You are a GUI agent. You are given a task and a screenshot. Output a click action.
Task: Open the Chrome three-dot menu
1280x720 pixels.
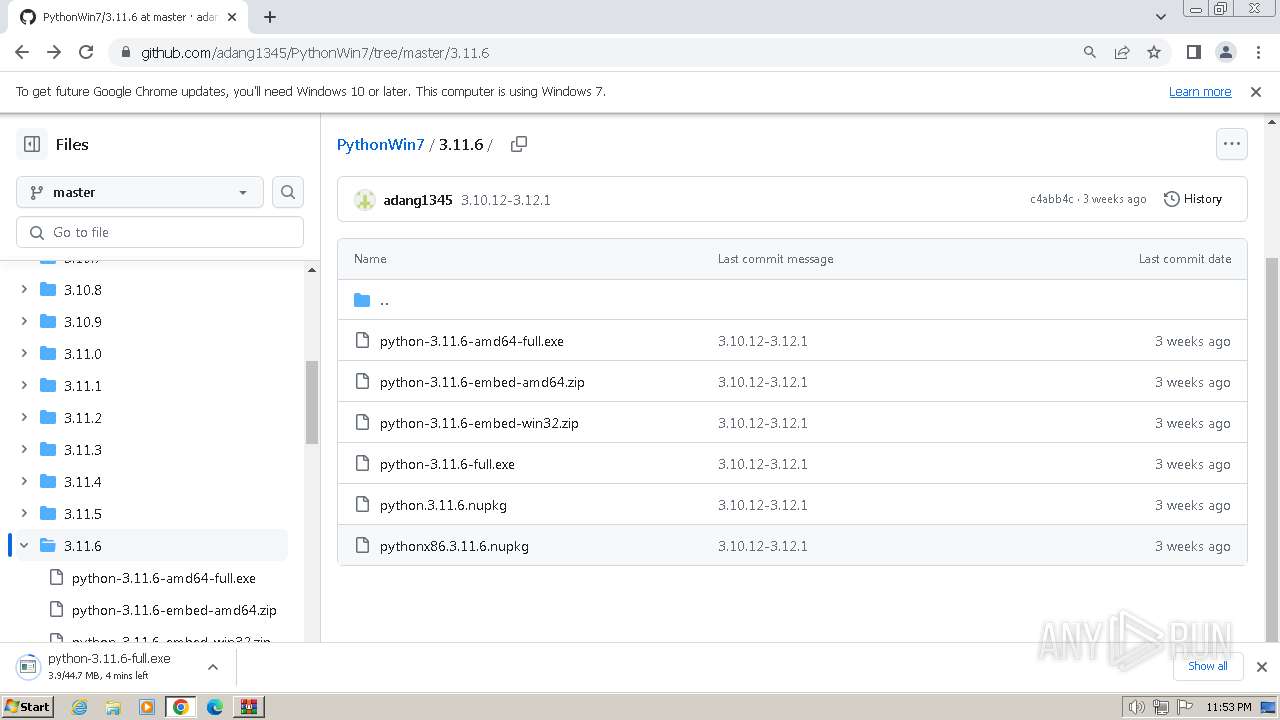point(1257,53)
